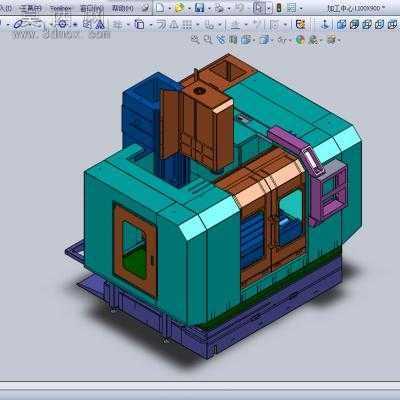Expand the New document dropdown arrow

tap(169, 8)
